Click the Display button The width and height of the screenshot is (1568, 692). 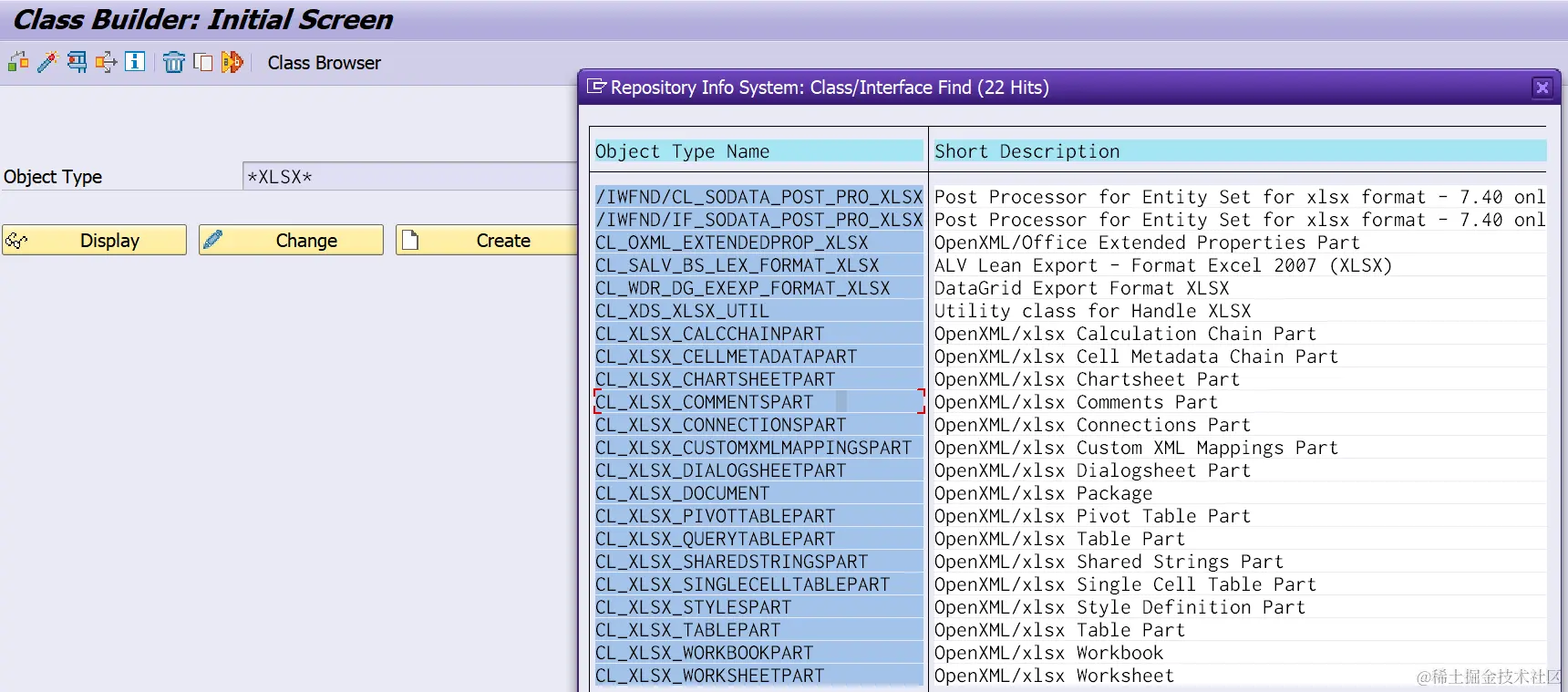(94, 240)
